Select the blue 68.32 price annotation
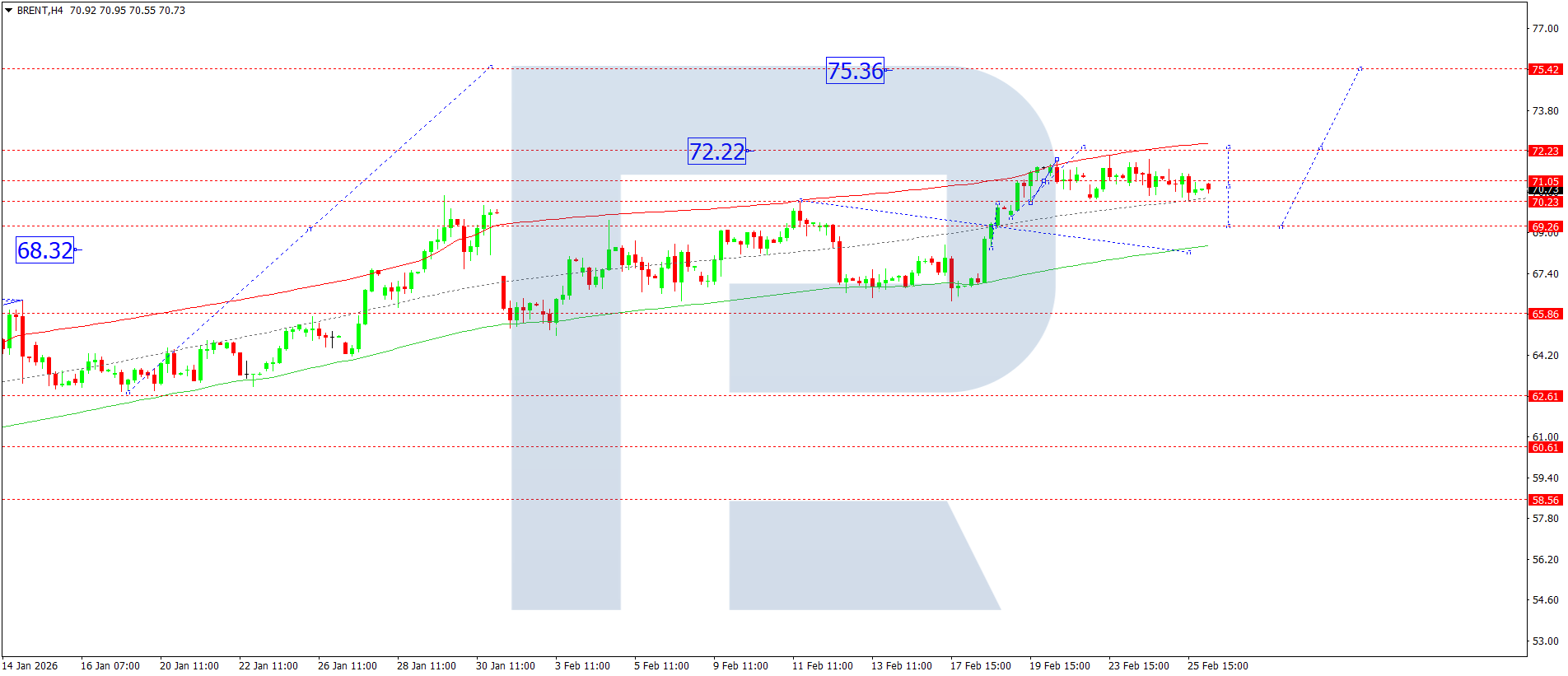The height and width of the screenshot is (676, 1568). (45, 250)
